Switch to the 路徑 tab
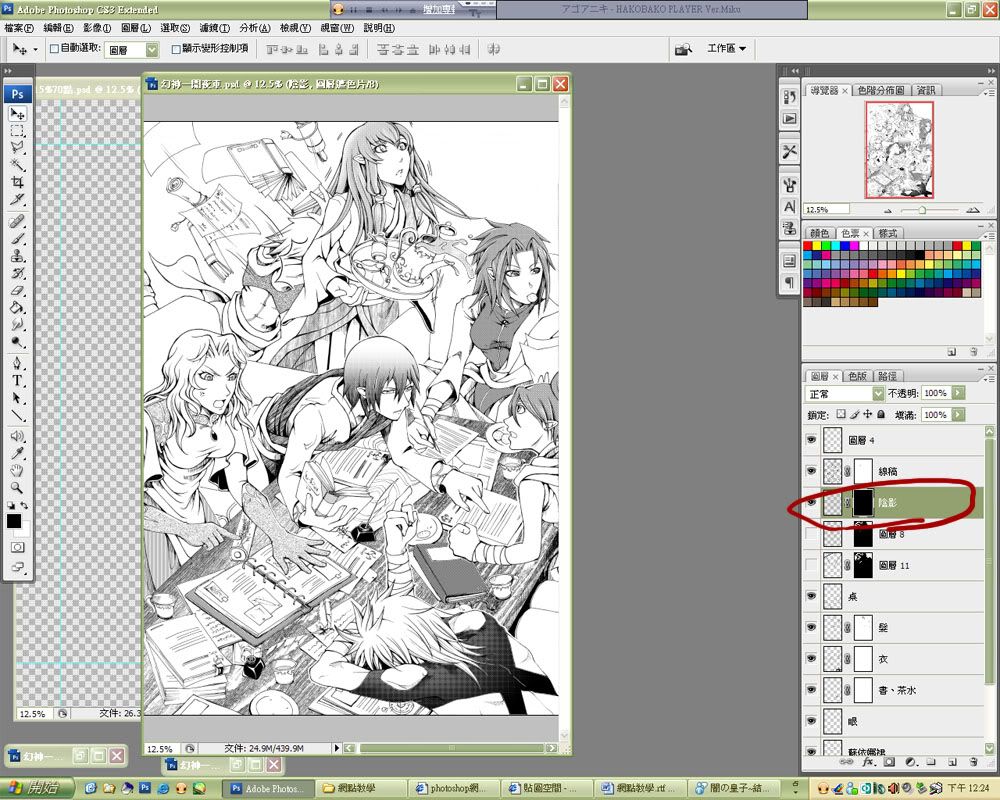The width and height of the screenshot is (1000, 800). pos(887,376)
